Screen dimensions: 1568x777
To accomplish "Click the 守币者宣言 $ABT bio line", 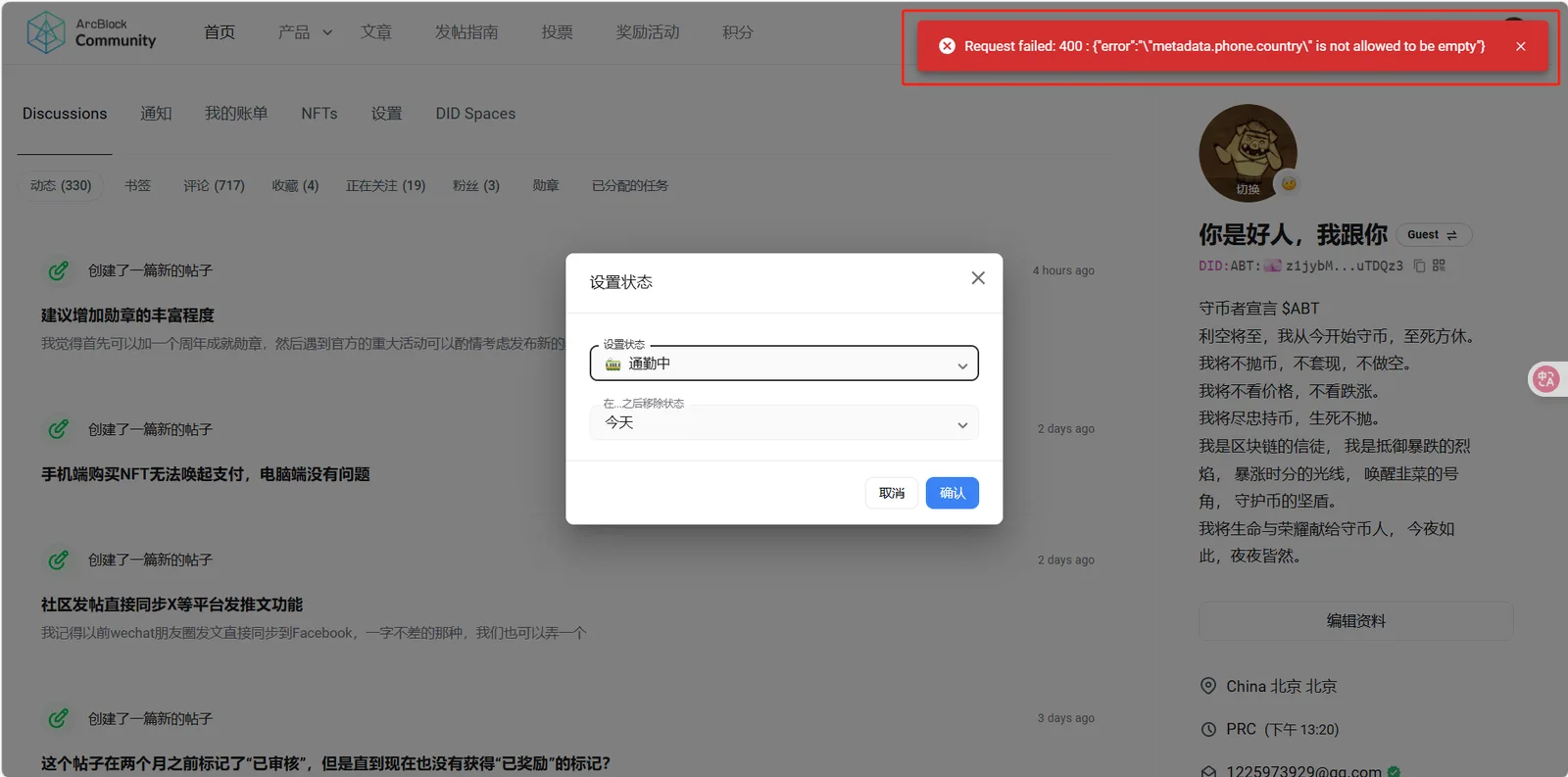I will point(1259,309).
